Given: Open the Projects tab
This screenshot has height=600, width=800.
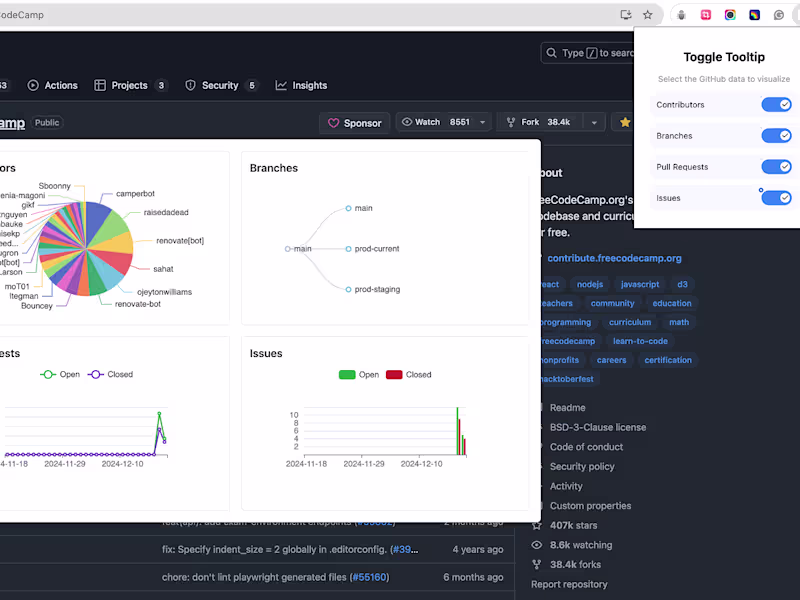Looking at the screenshot, I should click(124, 85).
